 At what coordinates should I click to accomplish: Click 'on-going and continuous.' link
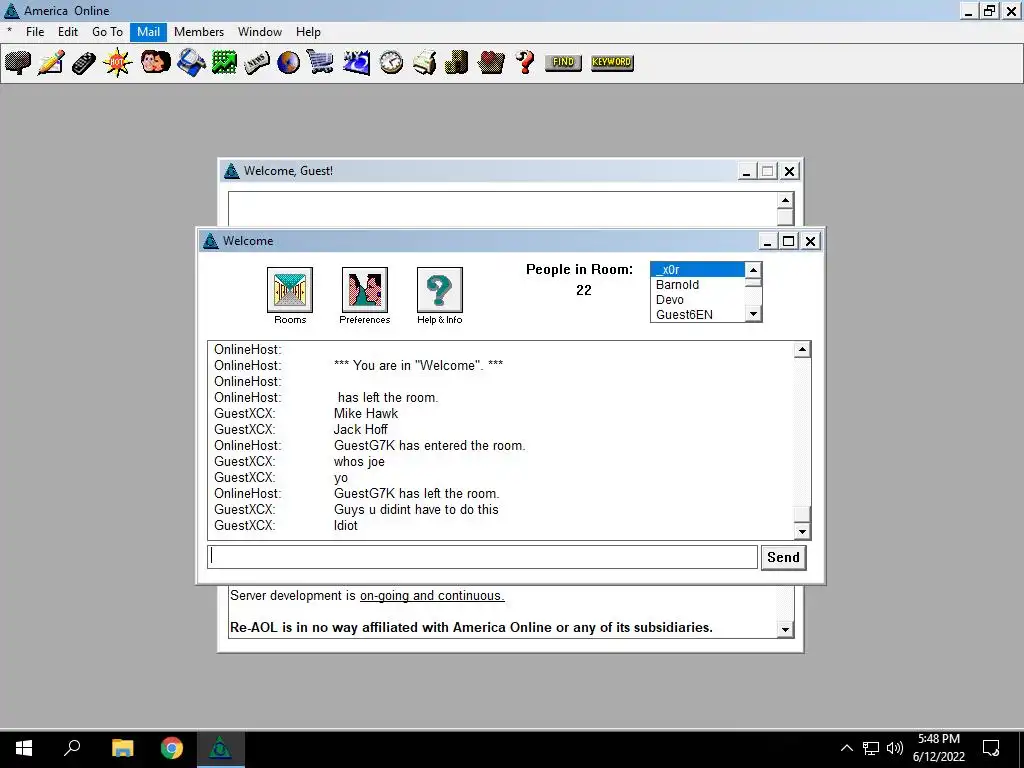432,596
